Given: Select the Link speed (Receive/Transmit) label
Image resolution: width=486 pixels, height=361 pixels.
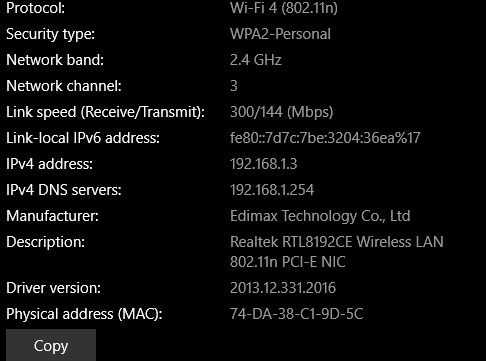Looking at the screenshot, I should click(x=105, y=112).
